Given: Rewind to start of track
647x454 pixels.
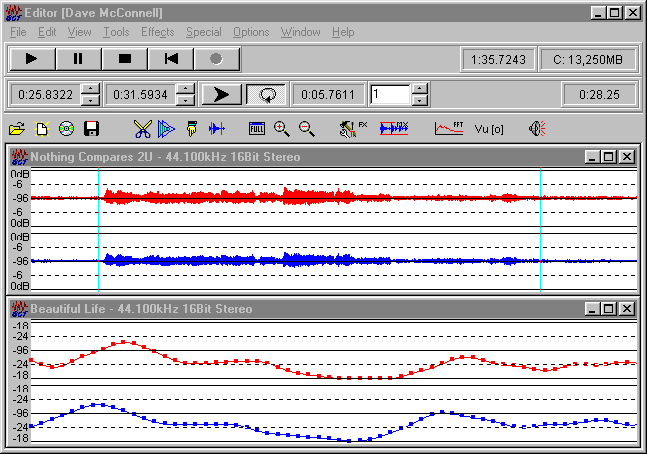Looking at the screenshot, I should (171, 59).
